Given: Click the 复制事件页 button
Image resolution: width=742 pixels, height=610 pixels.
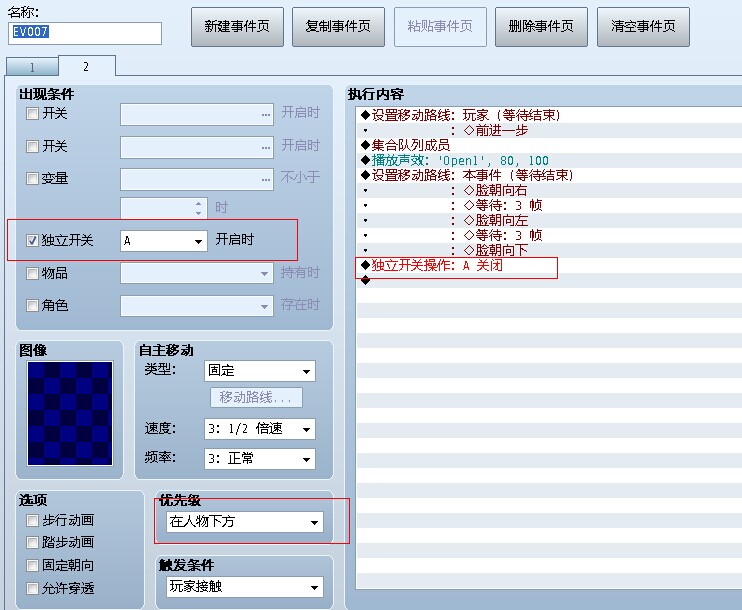Looking at the screenshot, I should (338, 27).
